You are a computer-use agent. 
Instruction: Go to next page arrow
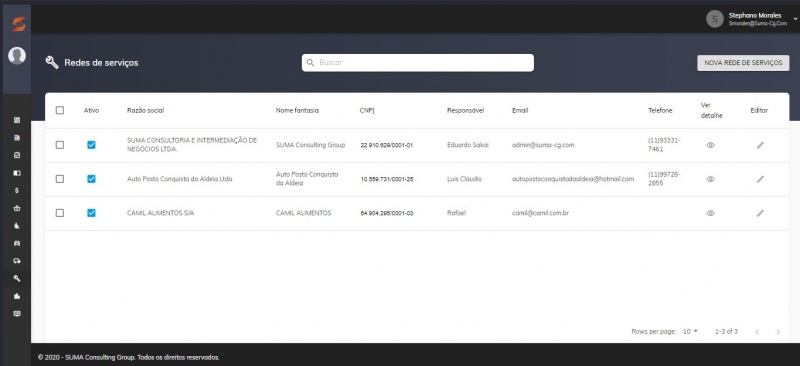(x=778, y=332)
